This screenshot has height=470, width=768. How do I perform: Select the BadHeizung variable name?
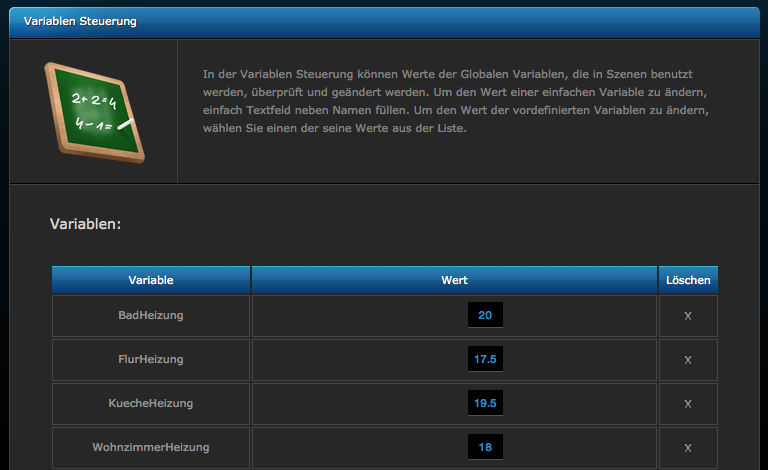click(x=151, y=316)
